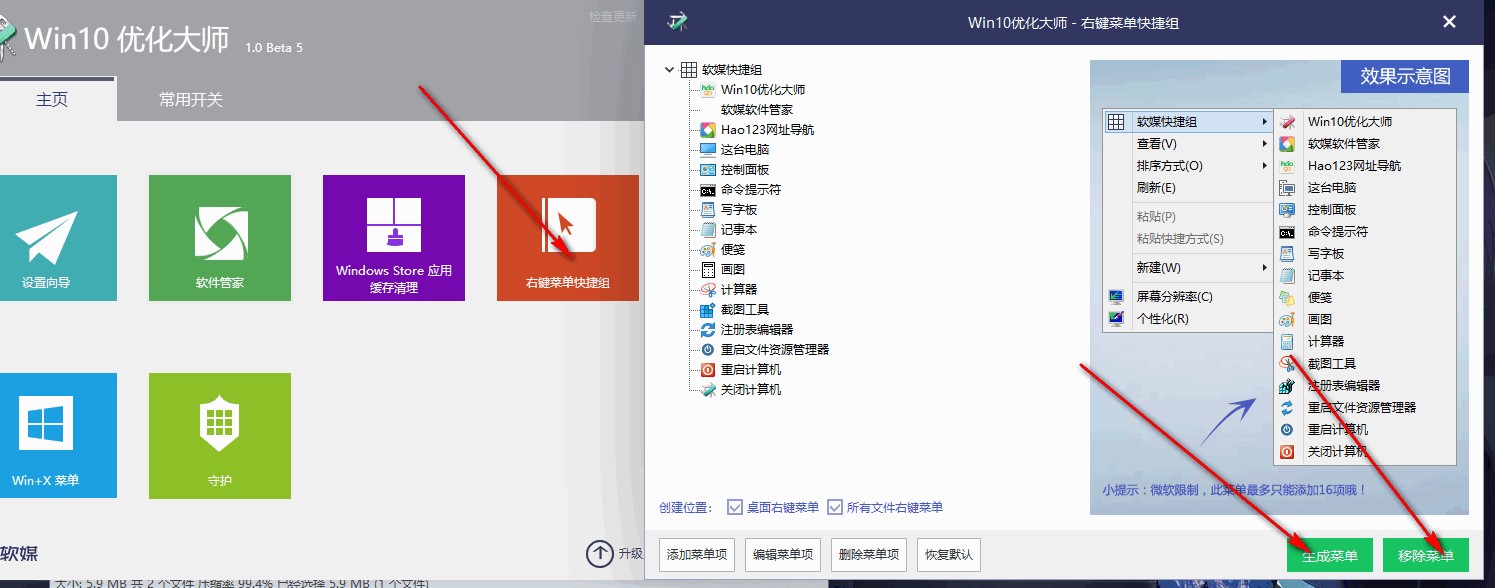This screenshot has height=588, width=1495.
Task: Select 命令提示符 tree item
Action: [x=751, y=190]
